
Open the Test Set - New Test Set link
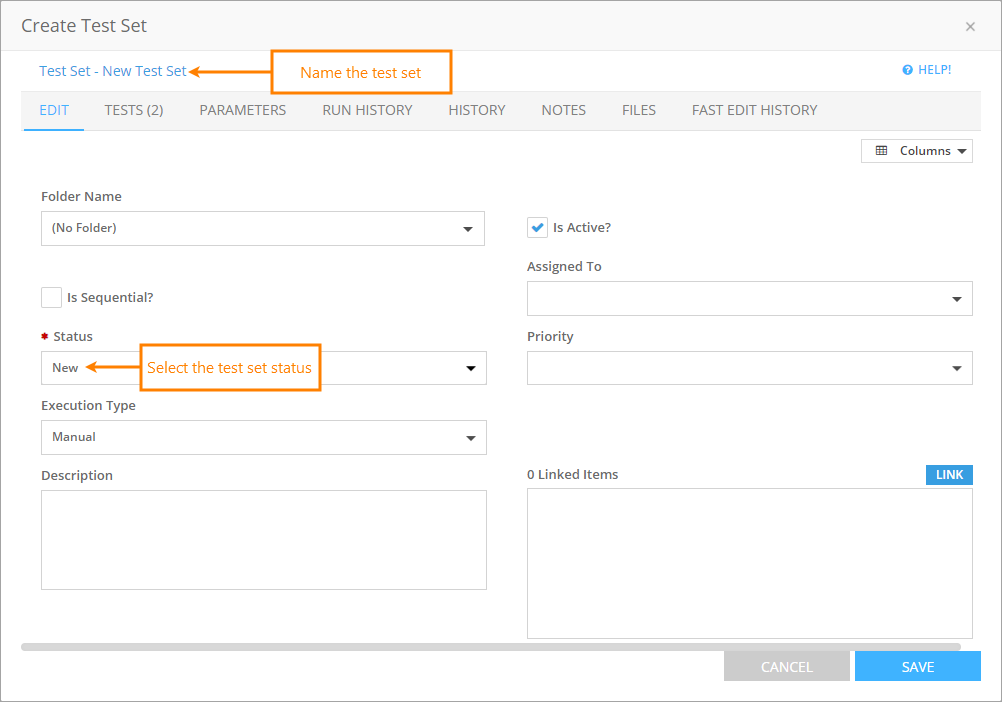112,71
